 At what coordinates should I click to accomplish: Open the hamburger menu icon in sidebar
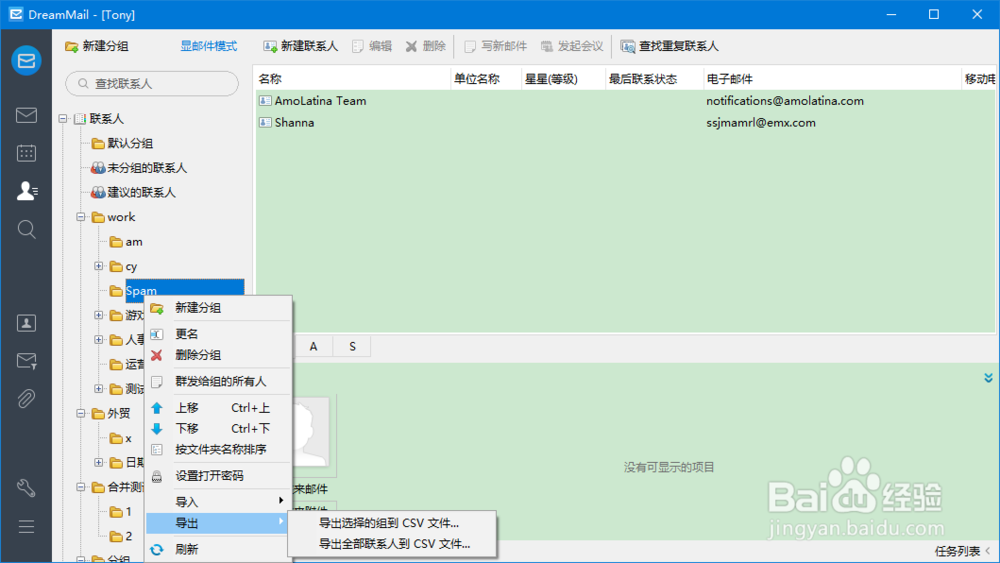pyautogui.click(x=26, y=527)
